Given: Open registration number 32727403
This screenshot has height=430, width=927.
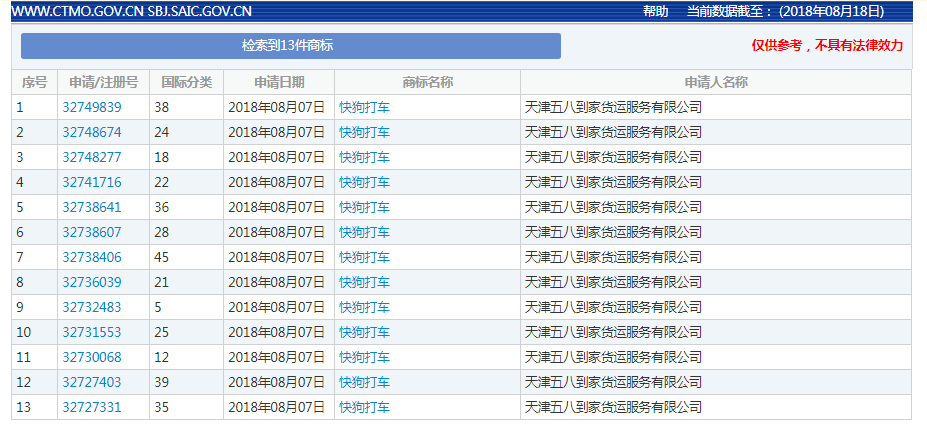Looking at the screenshot, I should pyautogui.click(x=92, y=383).
